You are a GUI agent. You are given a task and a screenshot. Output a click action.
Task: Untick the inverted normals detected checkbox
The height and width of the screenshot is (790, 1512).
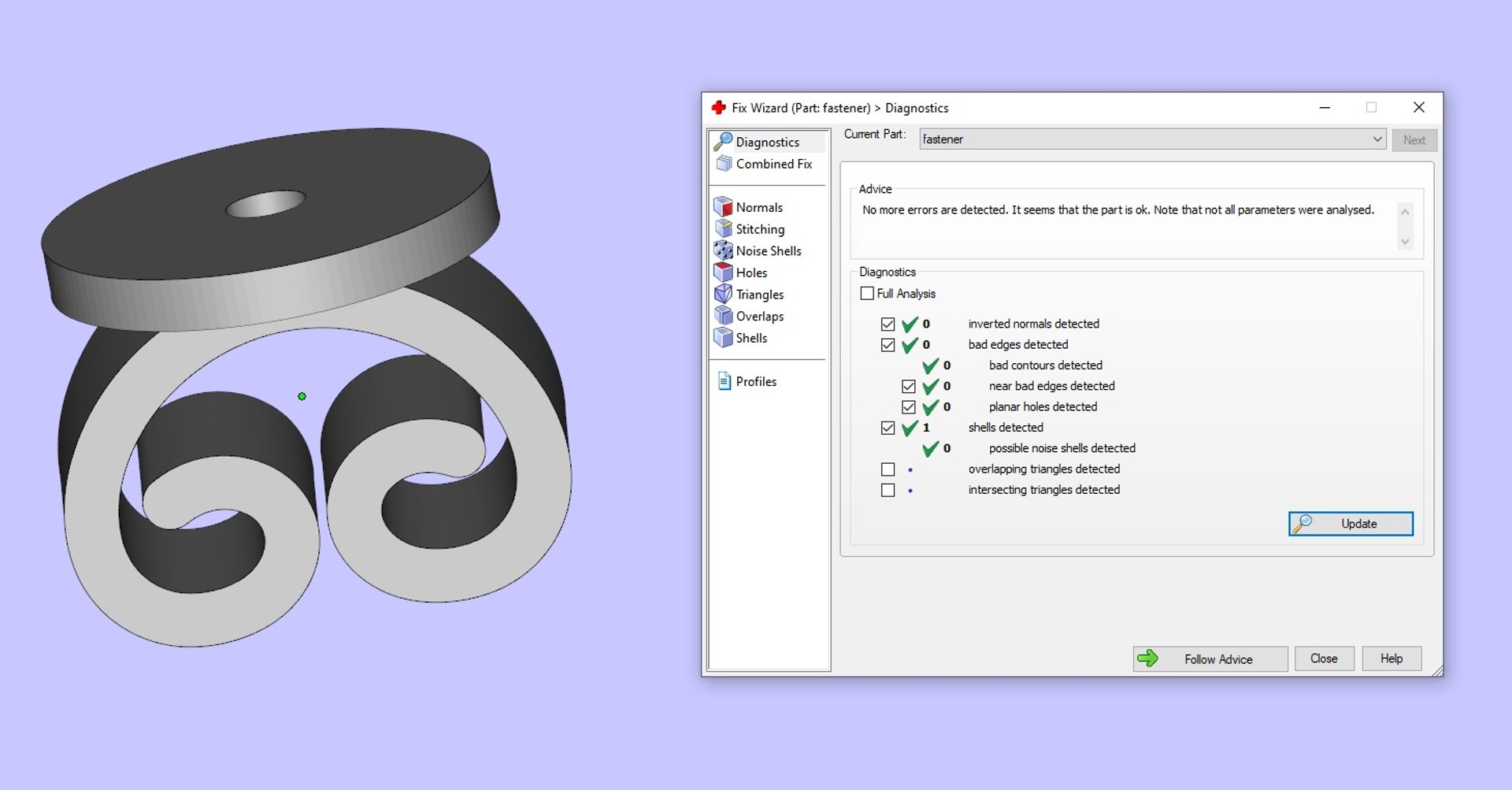coord(888,324)
